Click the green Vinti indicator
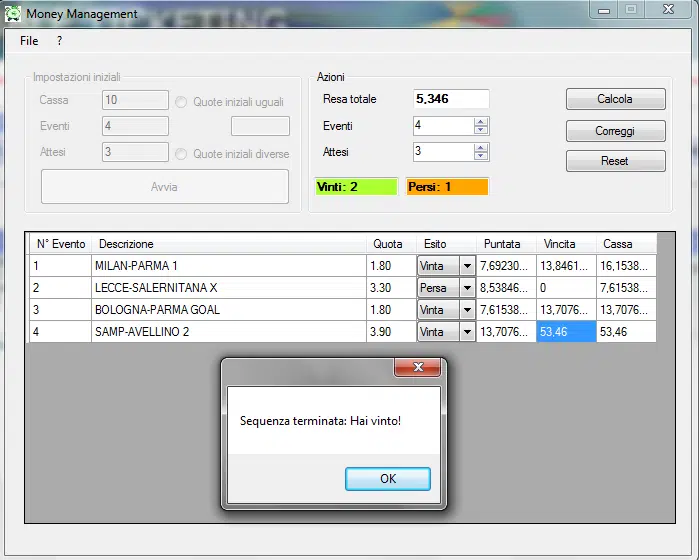Image resolution: width=699 pixels, height=560 pixels. coord(356,187)
